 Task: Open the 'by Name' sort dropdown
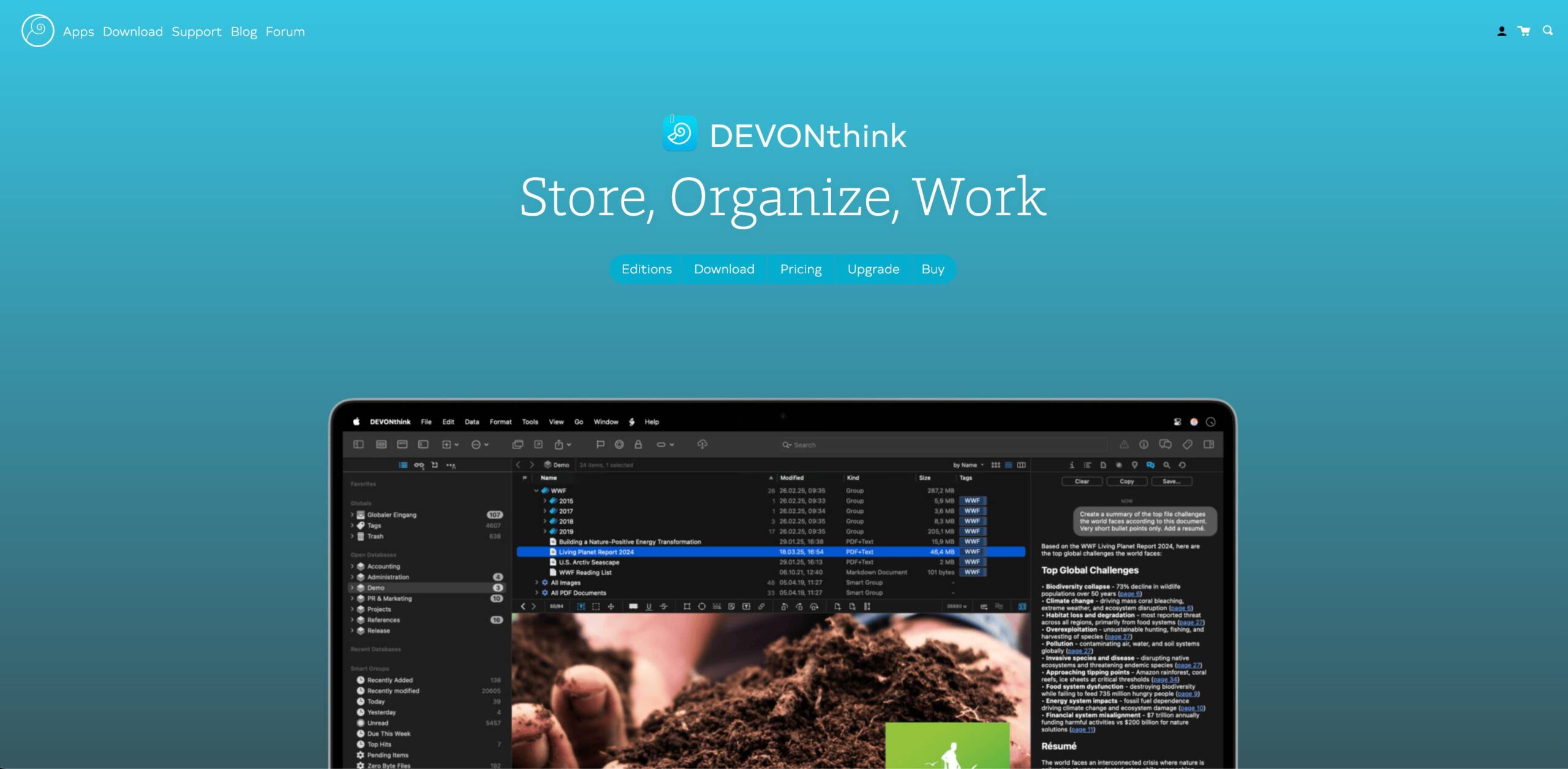pos(968,465)
